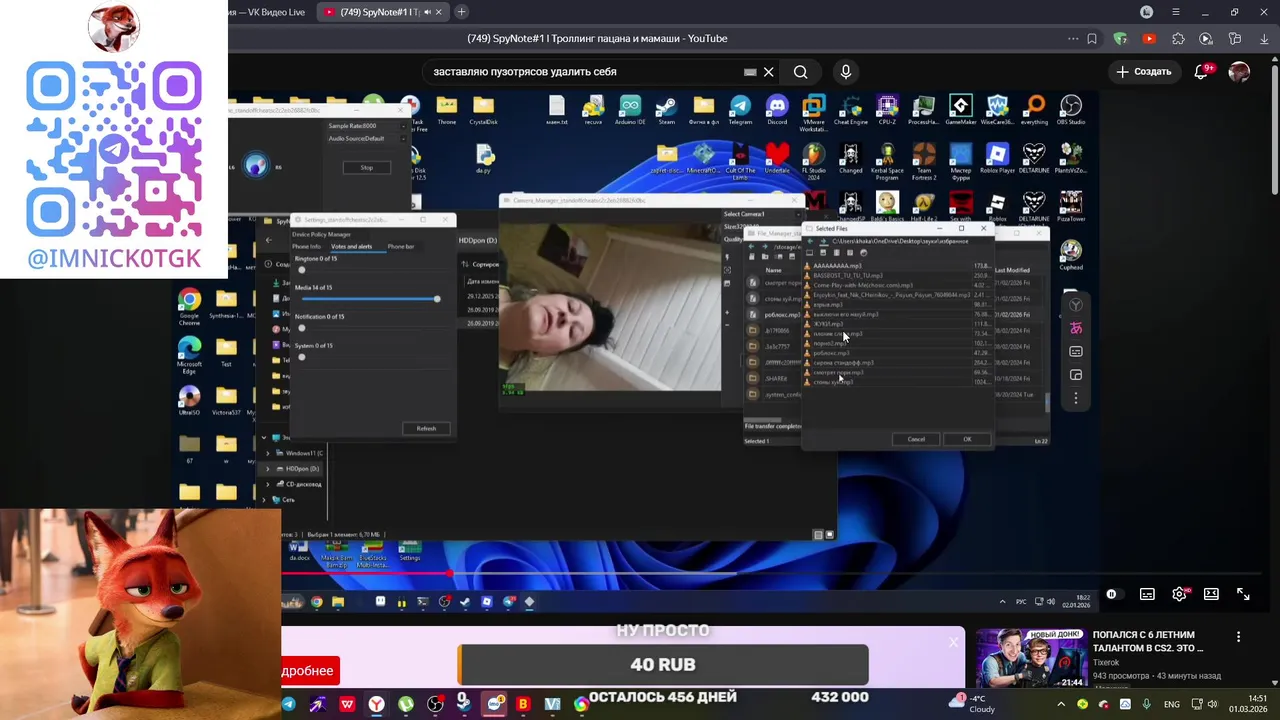Mute the SpyNote YouTube tab
The image size is (1280, 720).
(x=427, y=12)
